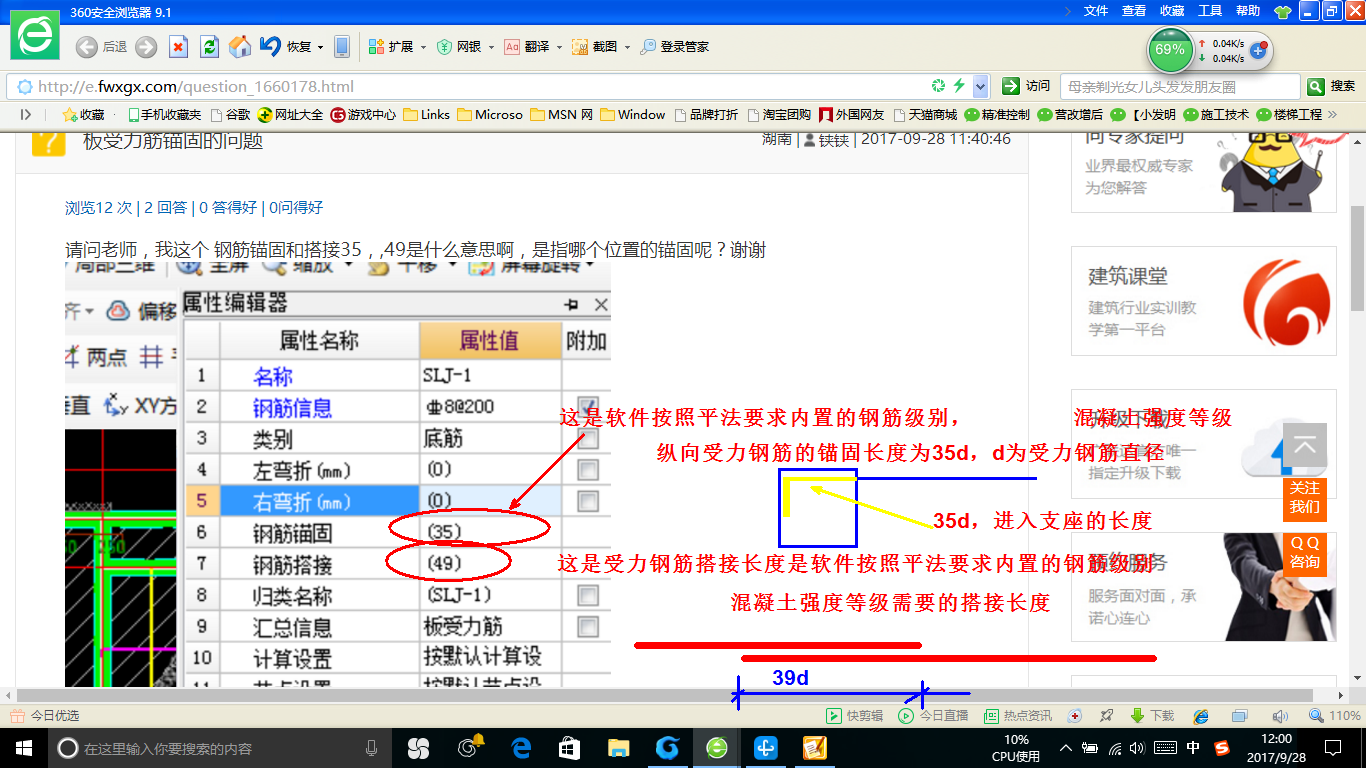Click the green shirt skin icon
This screenshot has height=768, width=1366.
point(1283,11)
